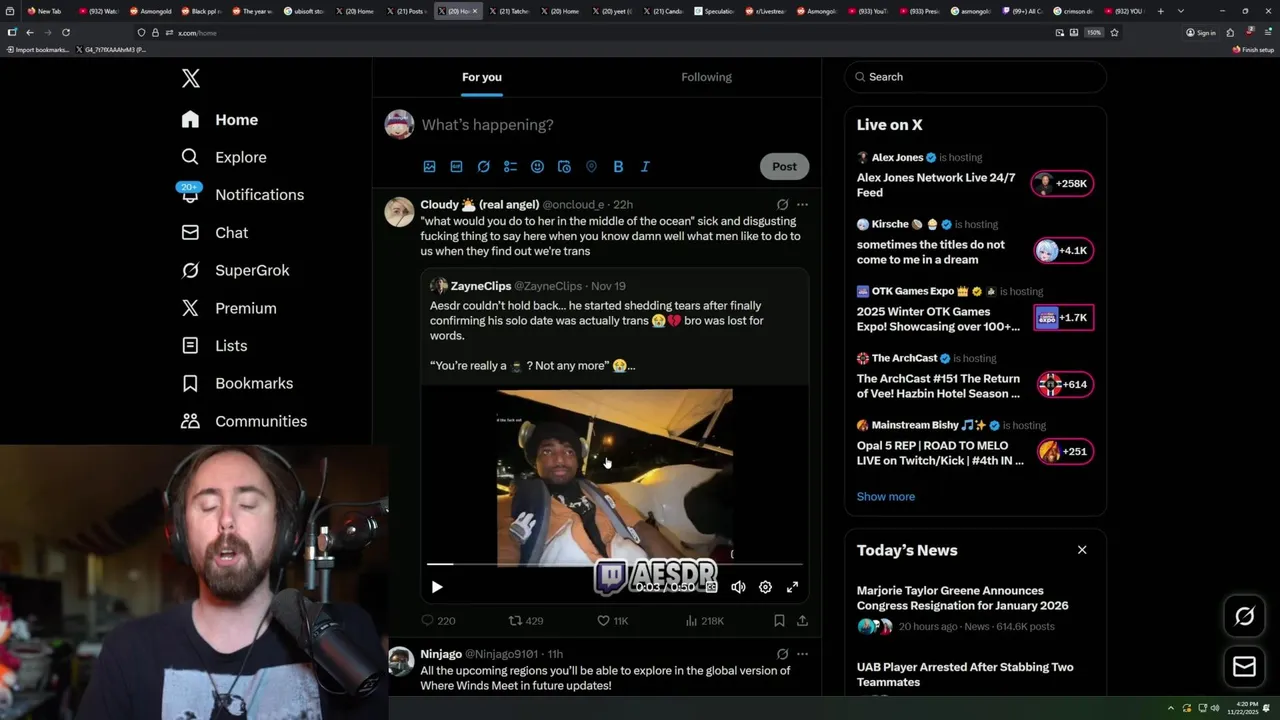
Task: Reply to Cloudy's post with 220 replies
Action: click(x=438, y=621)
